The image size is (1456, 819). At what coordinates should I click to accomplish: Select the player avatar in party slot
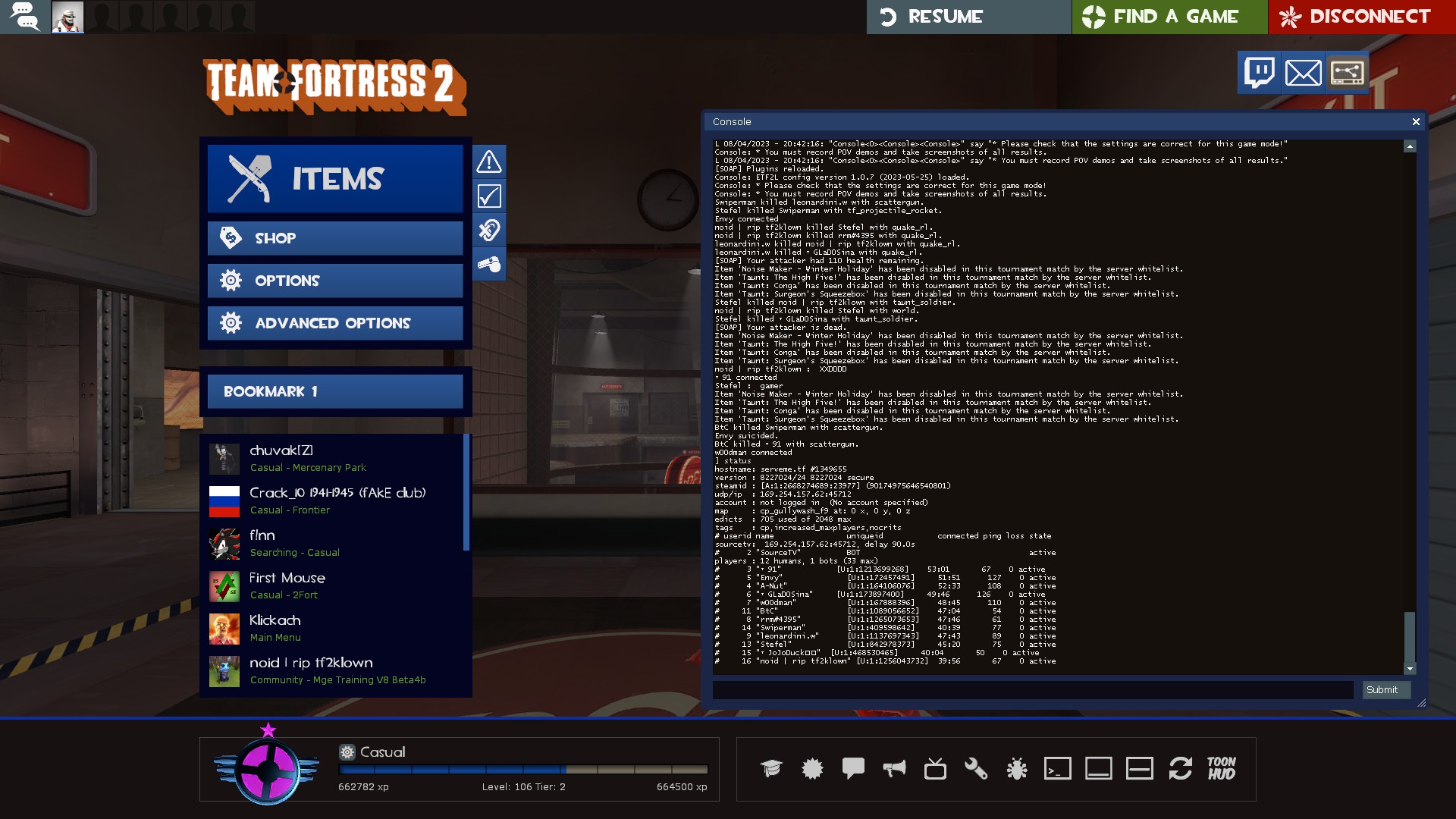click(x=67, y=17)
